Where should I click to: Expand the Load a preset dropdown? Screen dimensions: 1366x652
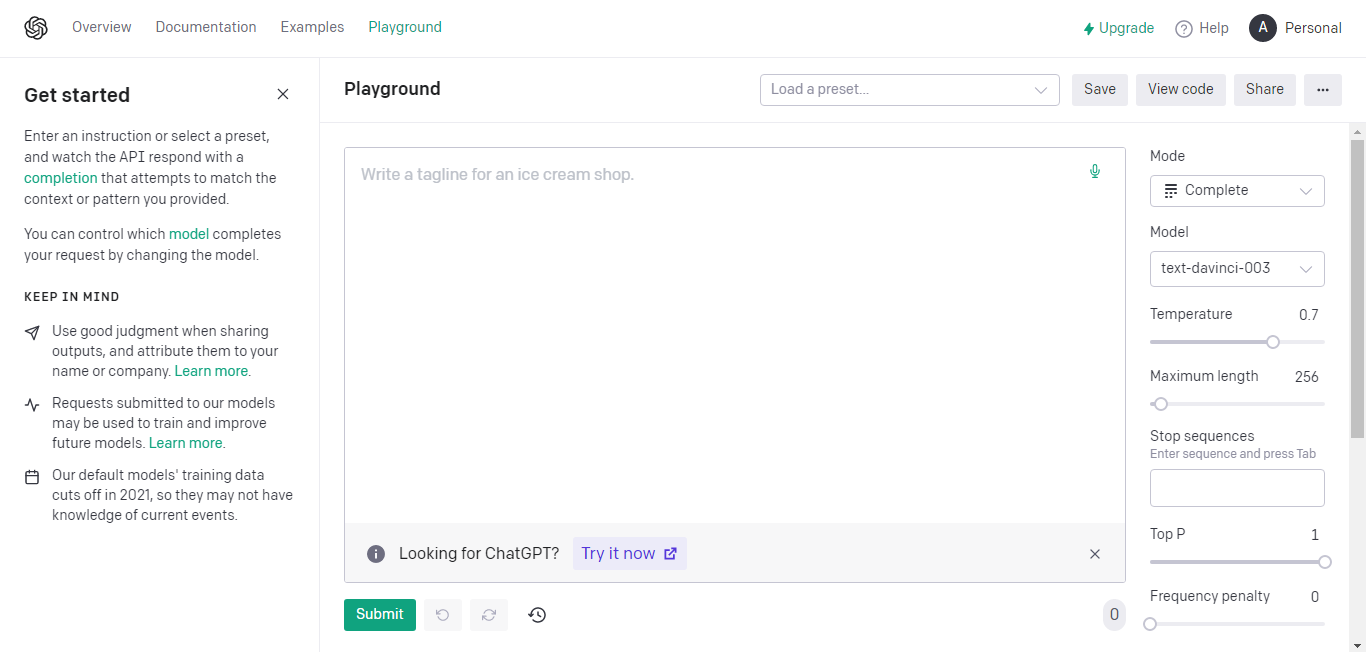(x=910, y=90)
